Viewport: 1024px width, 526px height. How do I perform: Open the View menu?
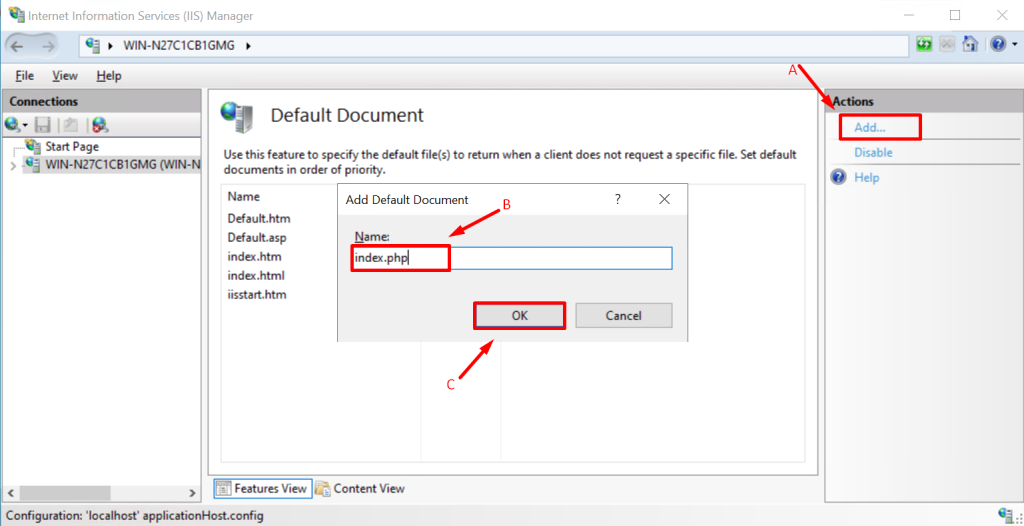point(65,76)
